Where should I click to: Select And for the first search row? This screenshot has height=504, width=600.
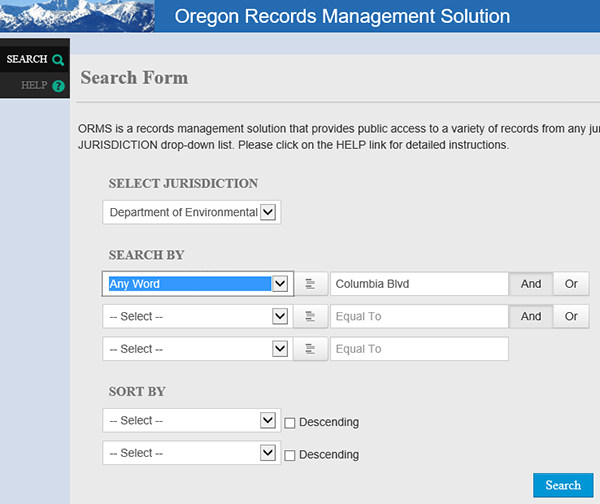coord(531,284)
